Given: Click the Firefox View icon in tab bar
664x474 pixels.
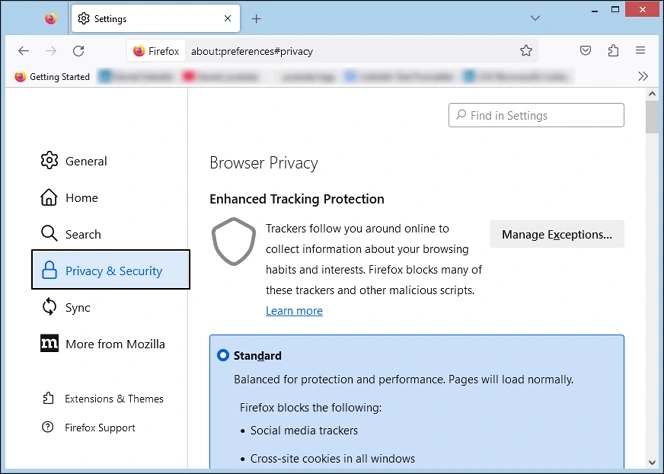Looking at the screenshot, I should [x=51, y=19].
